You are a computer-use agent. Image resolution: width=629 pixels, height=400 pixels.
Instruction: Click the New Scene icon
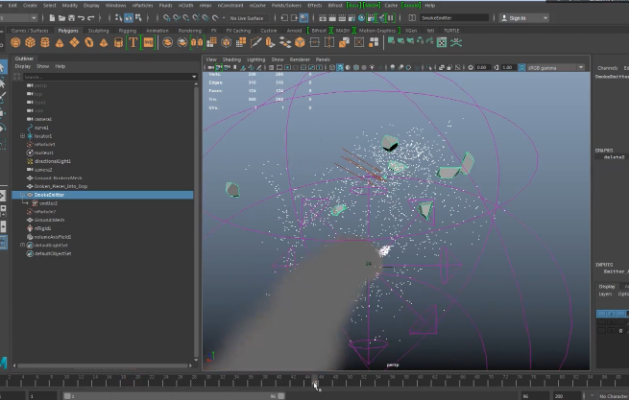[52, 18]
